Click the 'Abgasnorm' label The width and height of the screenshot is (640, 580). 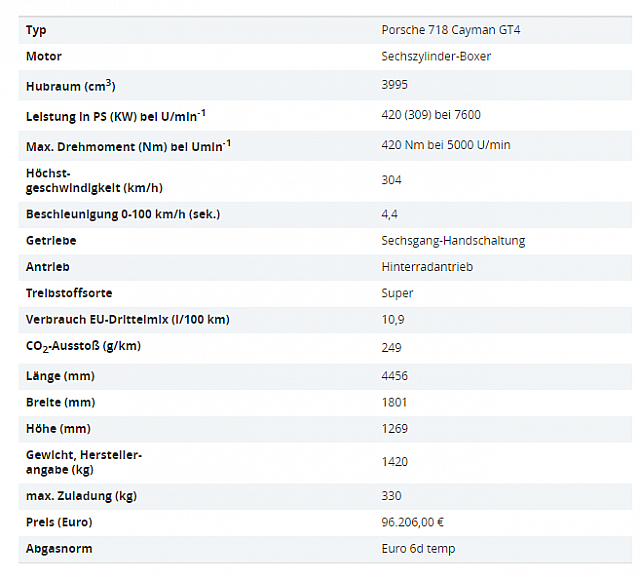[59, 549]
